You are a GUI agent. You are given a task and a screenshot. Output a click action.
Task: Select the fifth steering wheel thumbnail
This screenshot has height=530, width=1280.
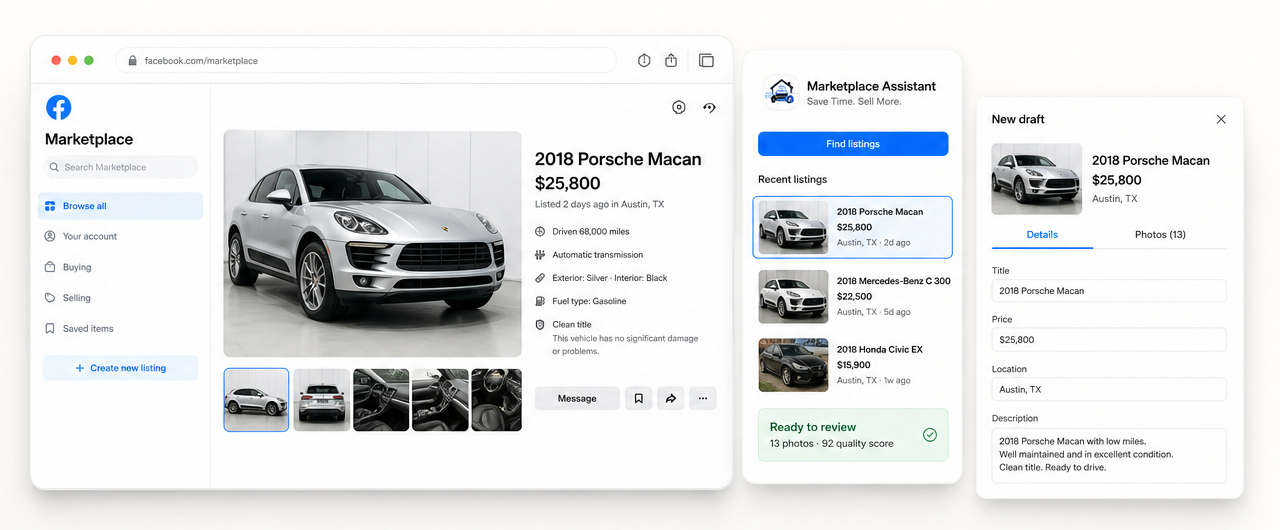[x=497, y=400]
